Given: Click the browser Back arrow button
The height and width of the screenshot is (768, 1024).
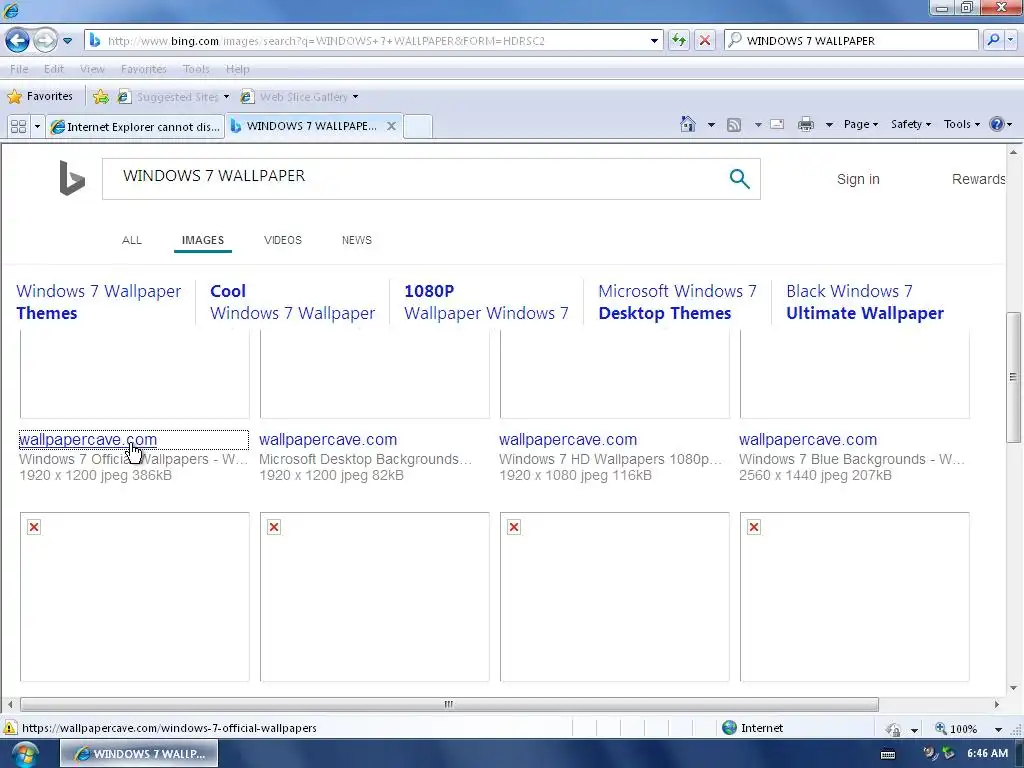Looking at the screenshot, I should pos(18,40).
